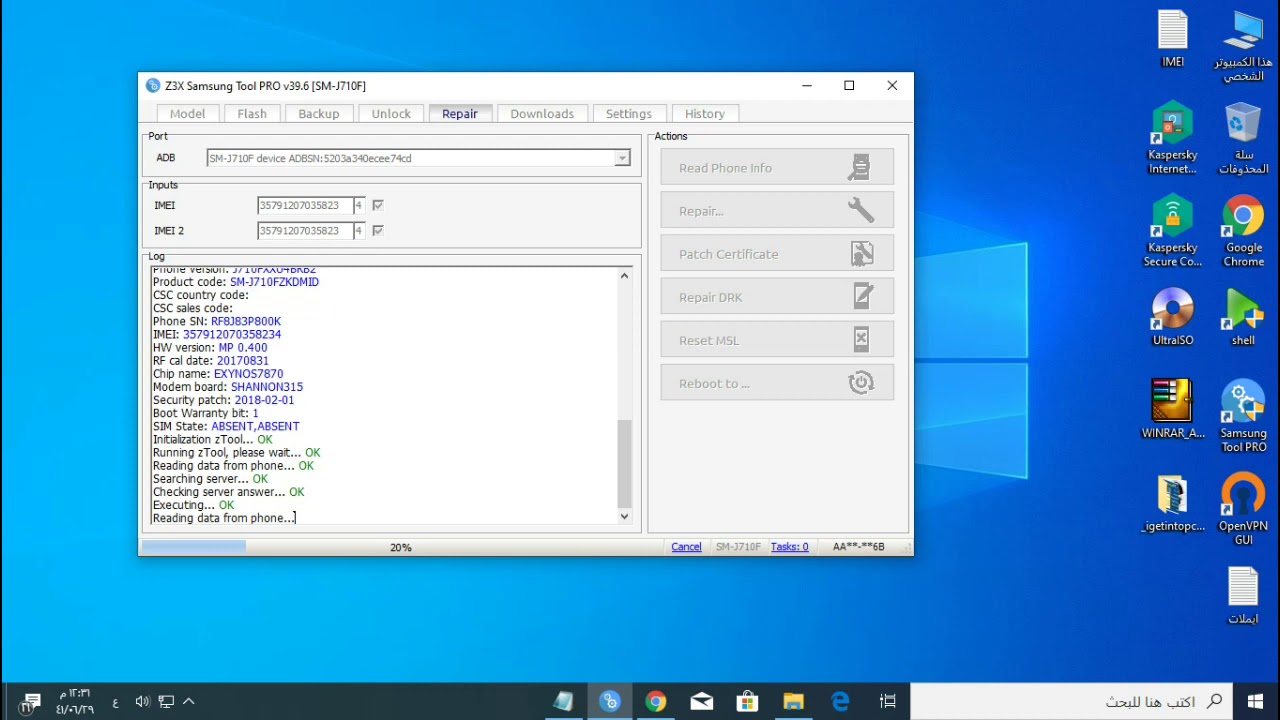Screen dimensions: 1280x720
Task: Open Google Chrome desktop shortcut
Action: [1243, 232]
